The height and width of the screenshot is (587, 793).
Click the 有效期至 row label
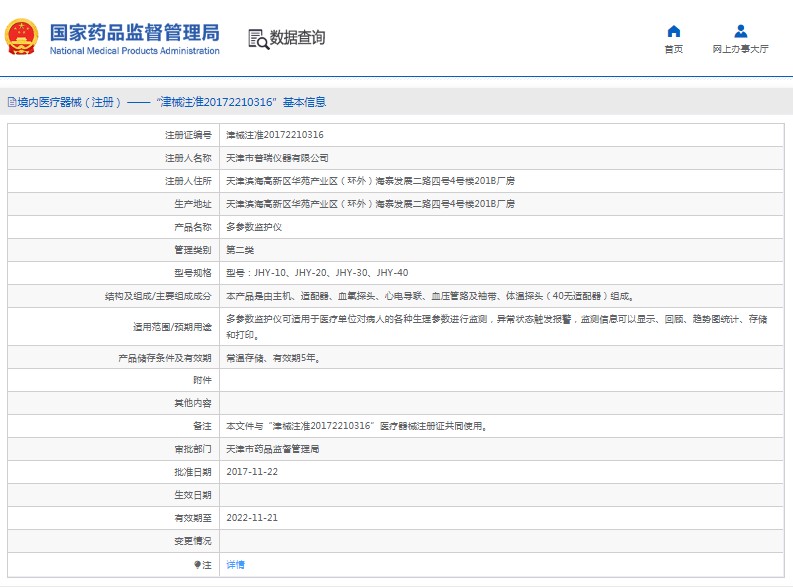tap(193, 518)
